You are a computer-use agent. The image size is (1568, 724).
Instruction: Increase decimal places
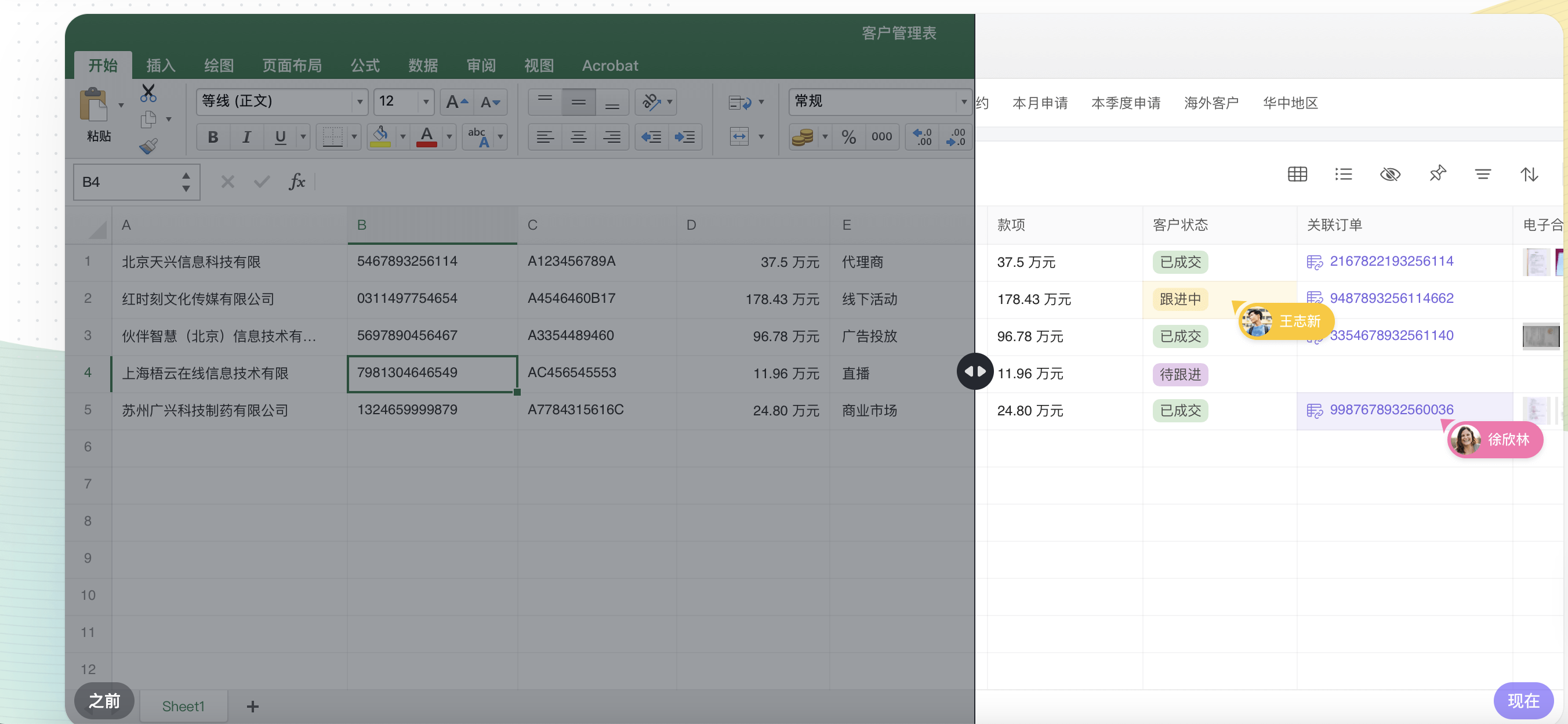pyautogui.click(x=922, y=137)
